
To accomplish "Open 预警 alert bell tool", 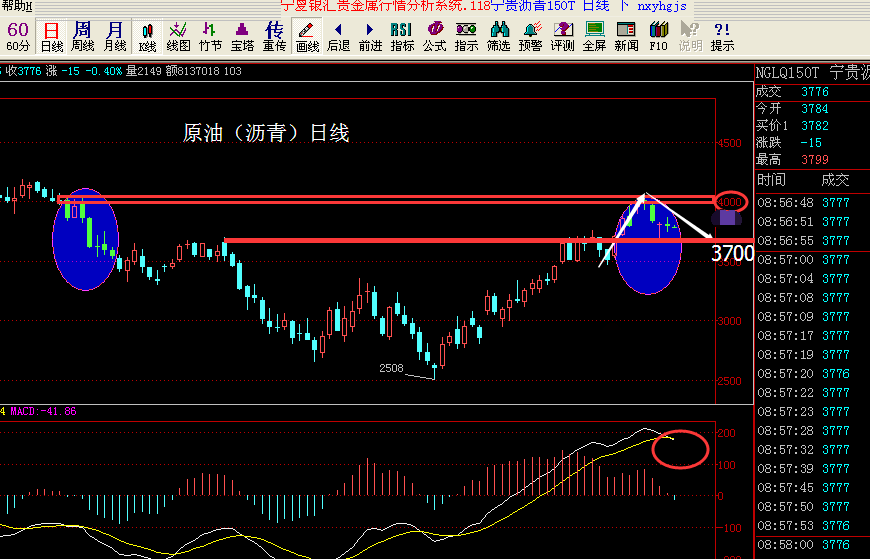I will click(530, 37).
